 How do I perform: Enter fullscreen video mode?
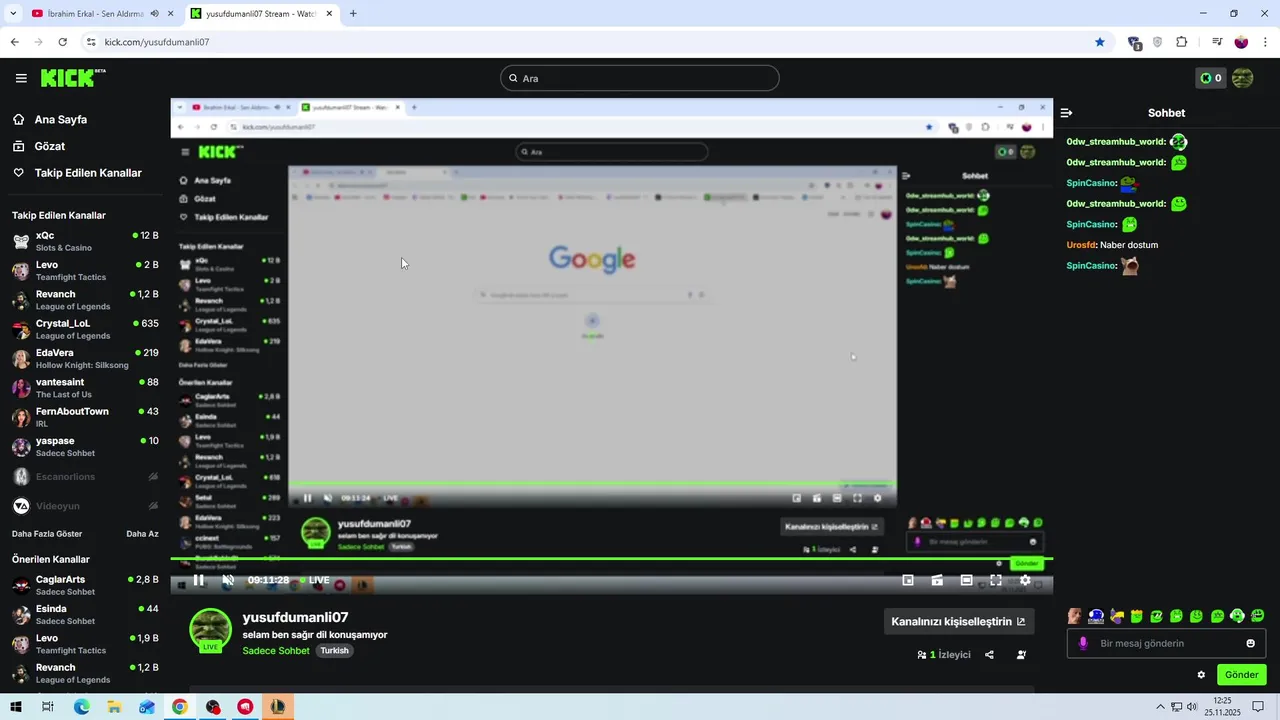pyautogui.click(x=996, y=580)
